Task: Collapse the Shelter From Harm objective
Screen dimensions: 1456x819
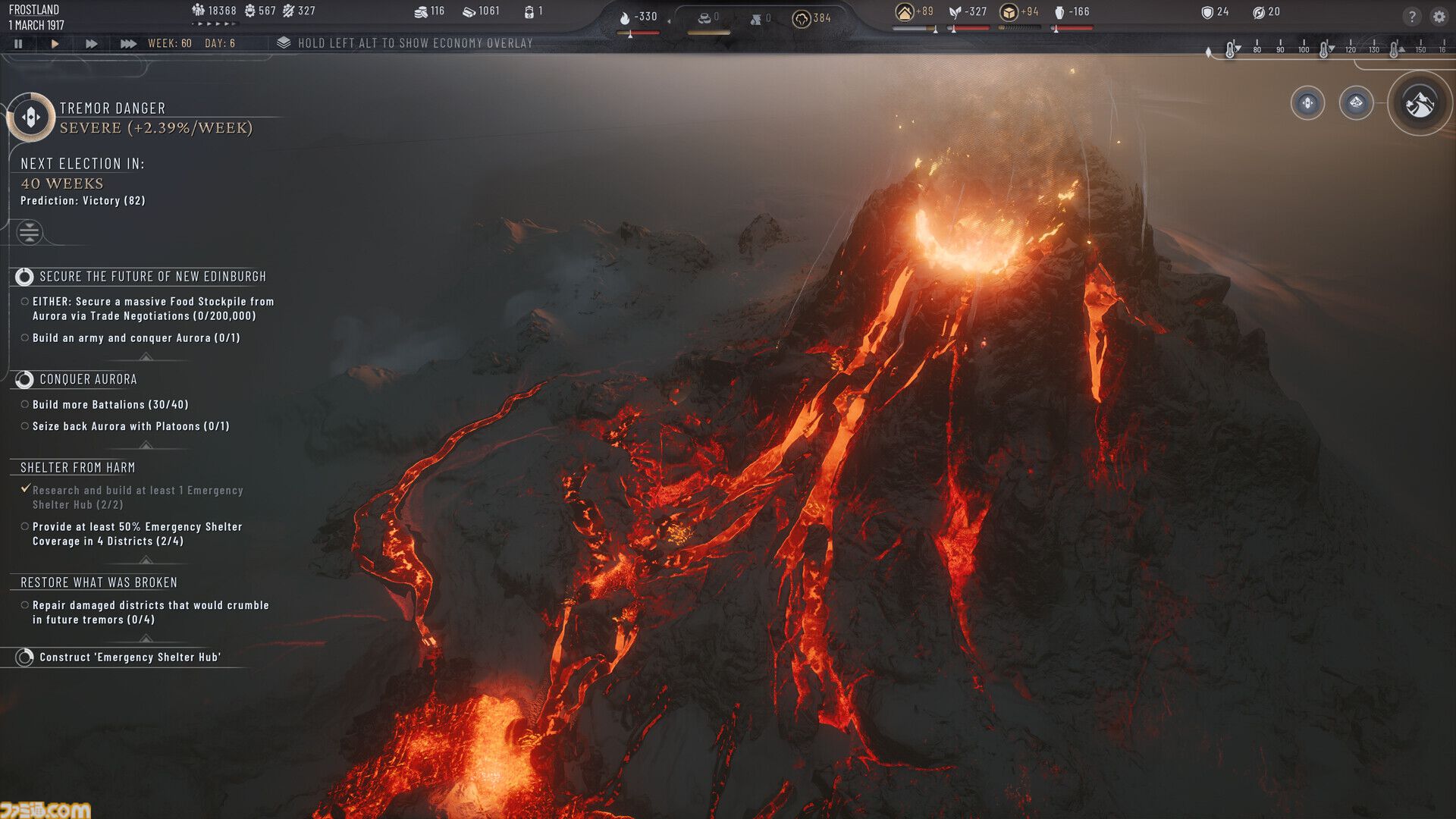Action: [x=146, y=560]
